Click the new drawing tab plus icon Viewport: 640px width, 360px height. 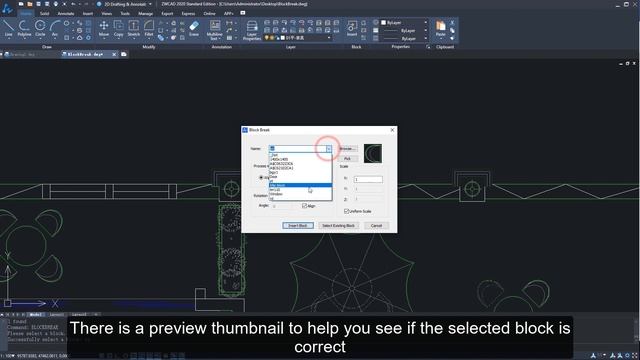pos(124,54)
